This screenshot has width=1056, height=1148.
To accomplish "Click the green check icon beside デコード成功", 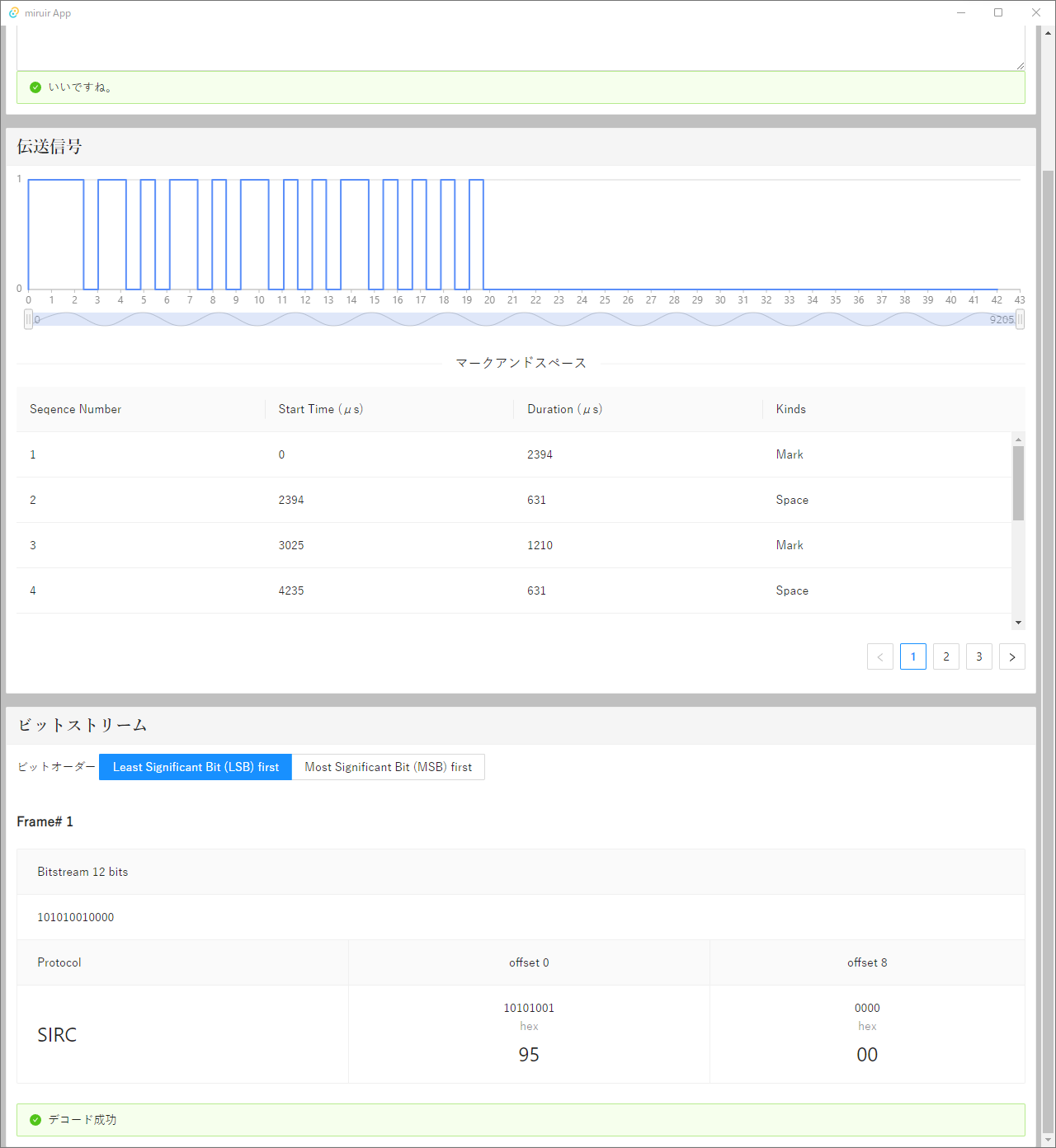I will pyautogui.click(x=35, y=1120).
